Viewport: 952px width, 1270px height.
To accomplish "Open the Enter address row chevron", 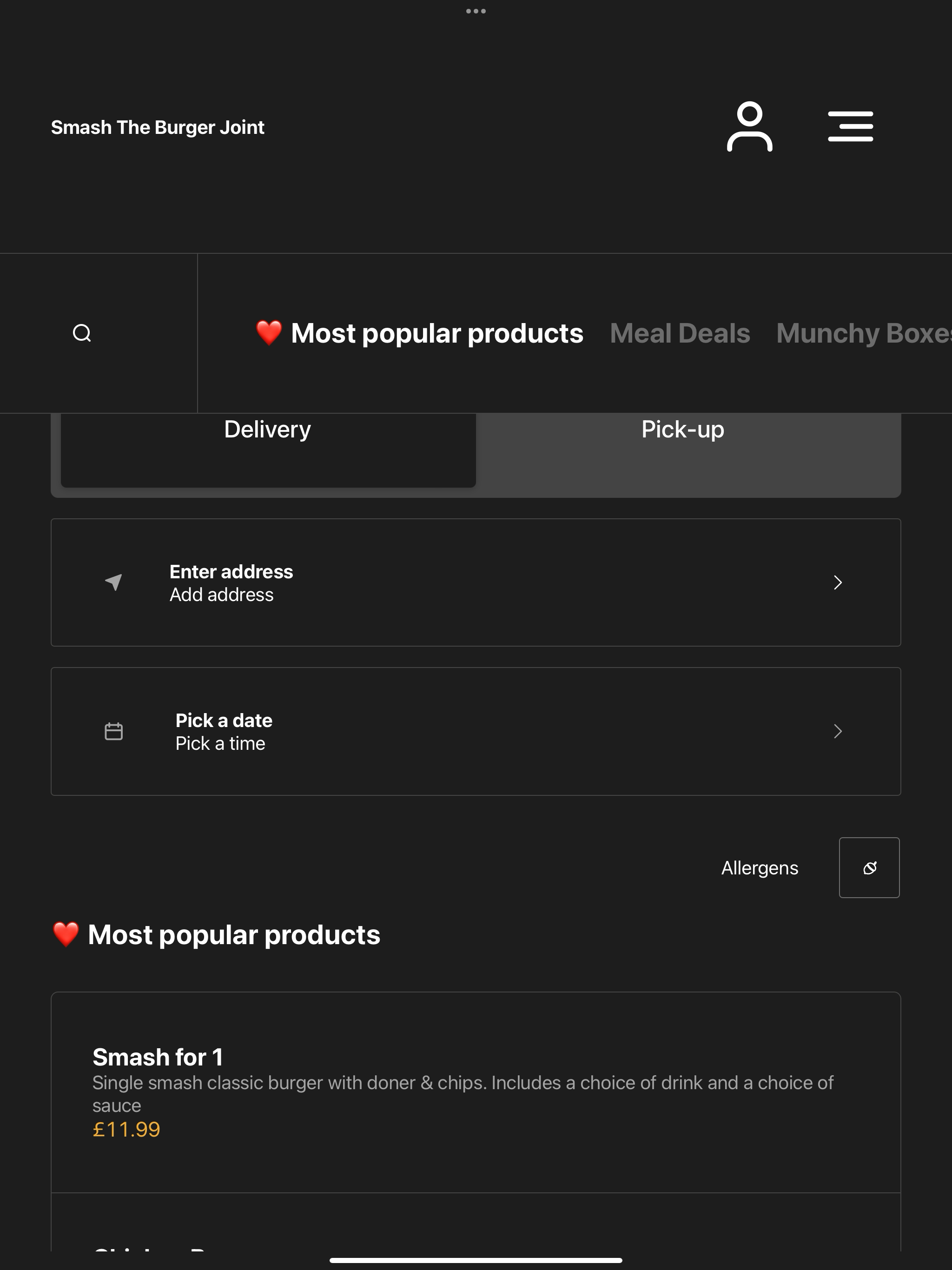I will (x=838, y=582).
